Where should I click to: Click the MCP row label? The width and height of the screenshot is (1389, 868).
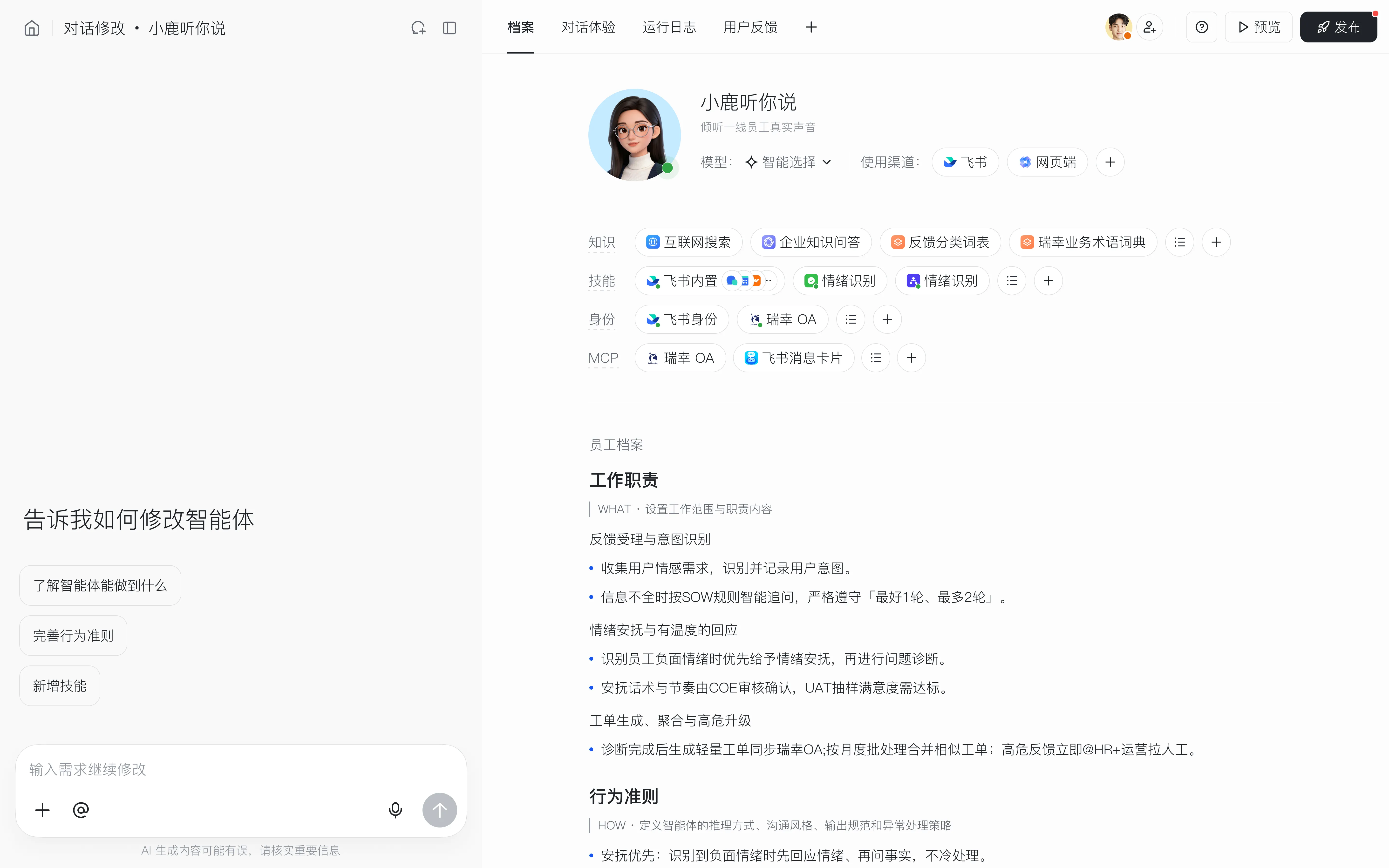pyautogui.click(x=603, y=358)
